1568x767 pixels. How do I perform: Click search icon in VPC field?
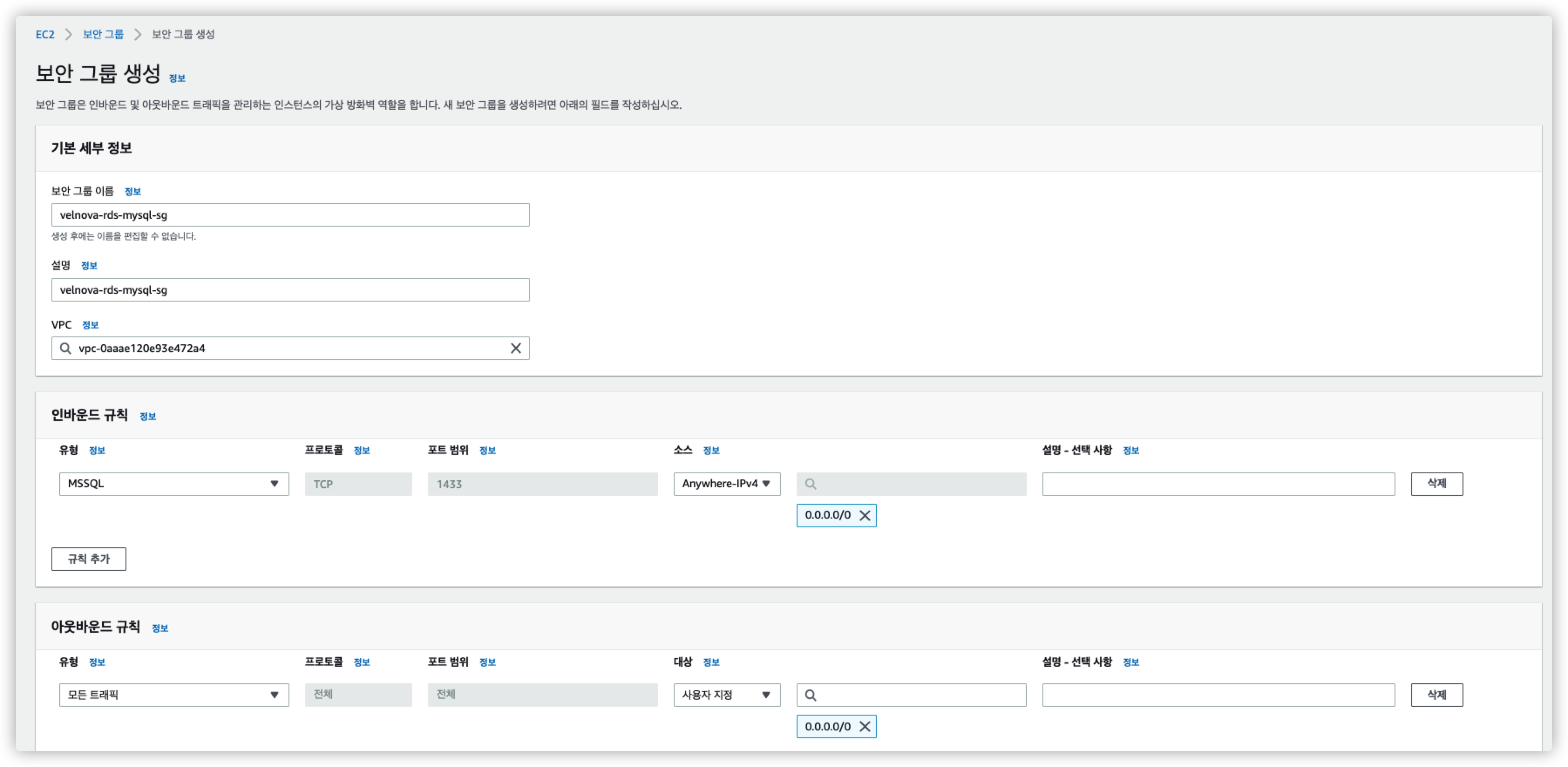pos(65,348)
